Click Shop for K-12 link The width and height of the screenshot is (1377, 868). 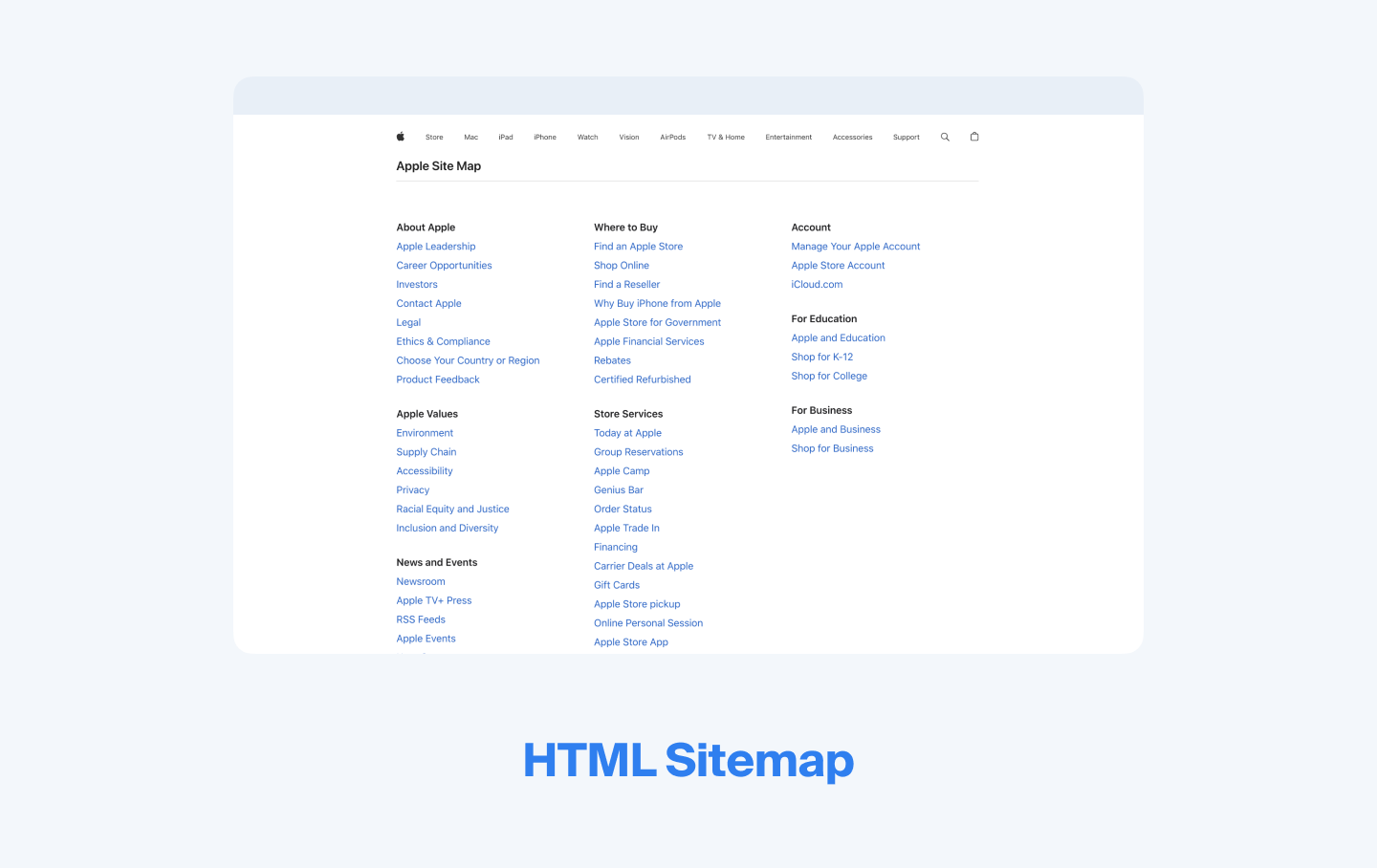point(822,358)
